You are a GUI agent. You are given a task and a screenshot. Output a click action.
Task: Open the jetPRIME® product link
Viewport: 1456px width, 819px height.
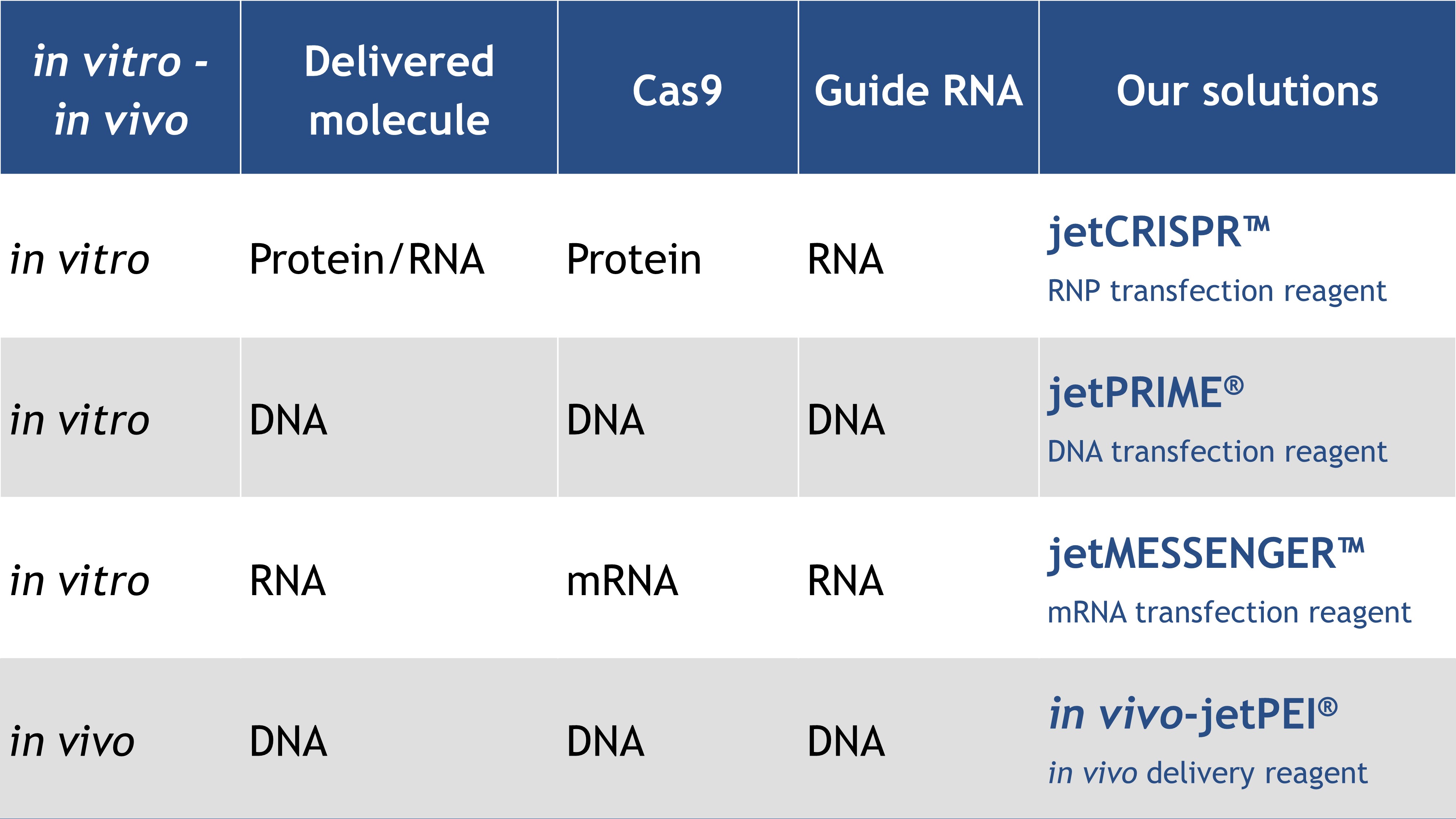(1145, 393)
